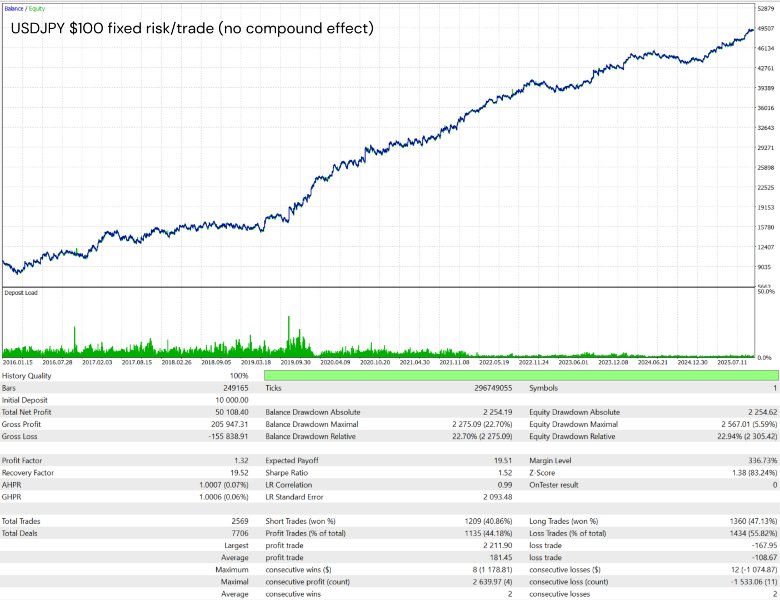This screenshot has width=780, height=600.
Task: Select the Total Deals value 7706
Action: click(240, 533)
